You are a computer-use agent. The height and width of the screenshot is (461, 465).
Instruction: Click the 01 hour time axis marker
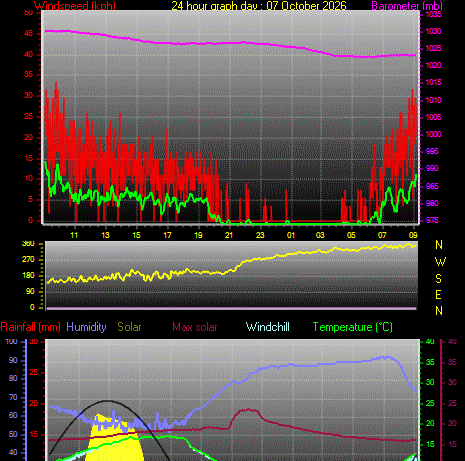point(291,235)
